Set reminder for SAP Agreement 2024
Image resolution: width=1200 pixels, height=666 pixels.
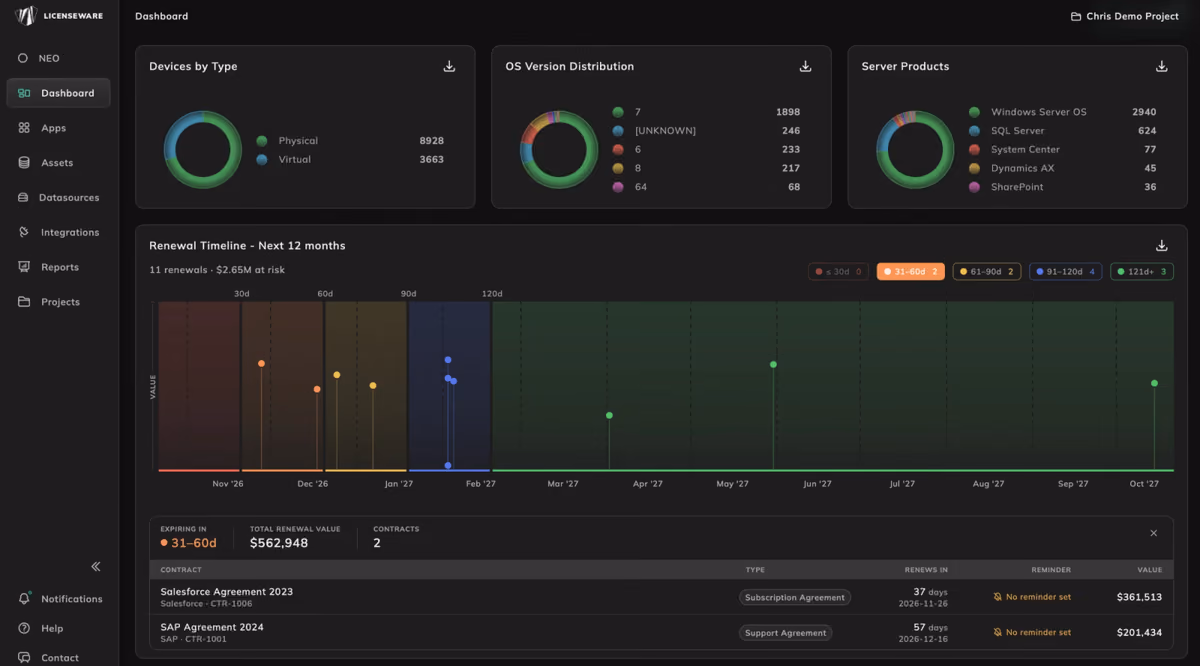[x=1032, y=633]
